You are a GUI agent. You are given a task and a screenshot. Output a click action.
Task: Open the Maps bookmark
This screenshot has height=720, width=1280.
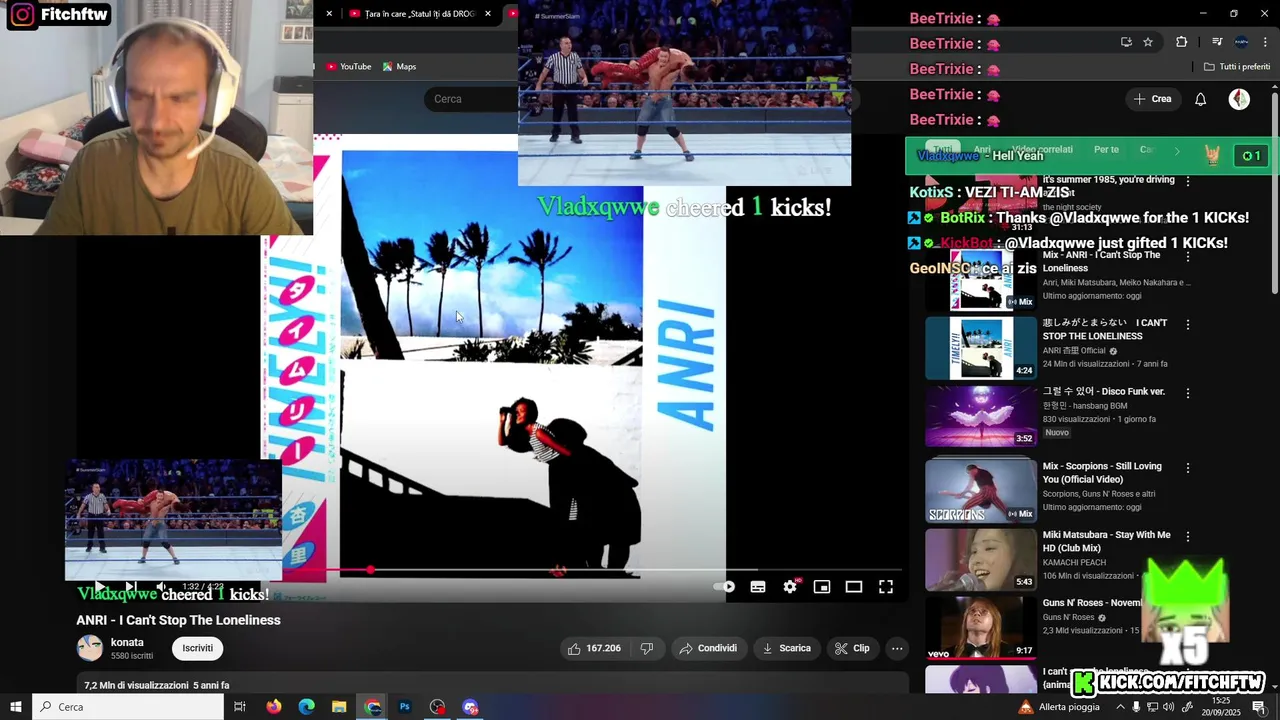(x=399, y=67)
